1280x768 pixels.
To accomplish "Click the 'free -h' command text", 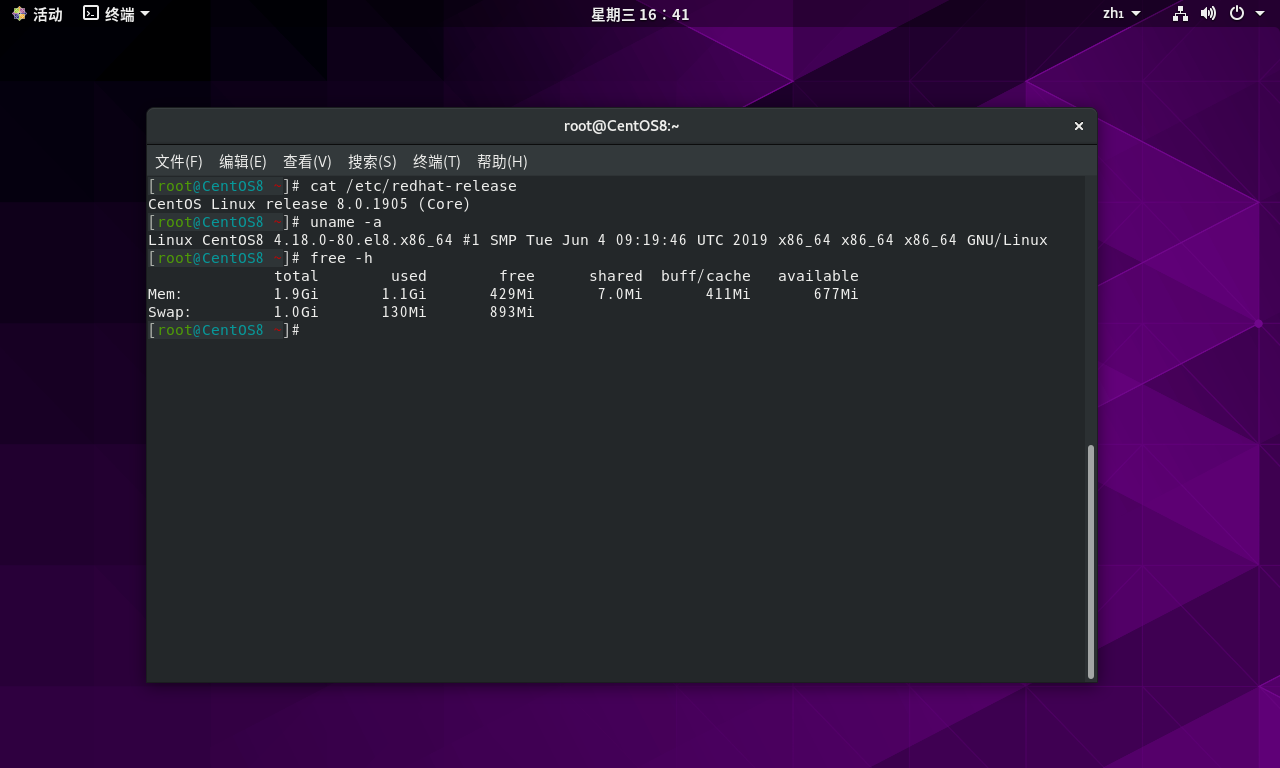I will pyautogui.click(x=341, y=258).
